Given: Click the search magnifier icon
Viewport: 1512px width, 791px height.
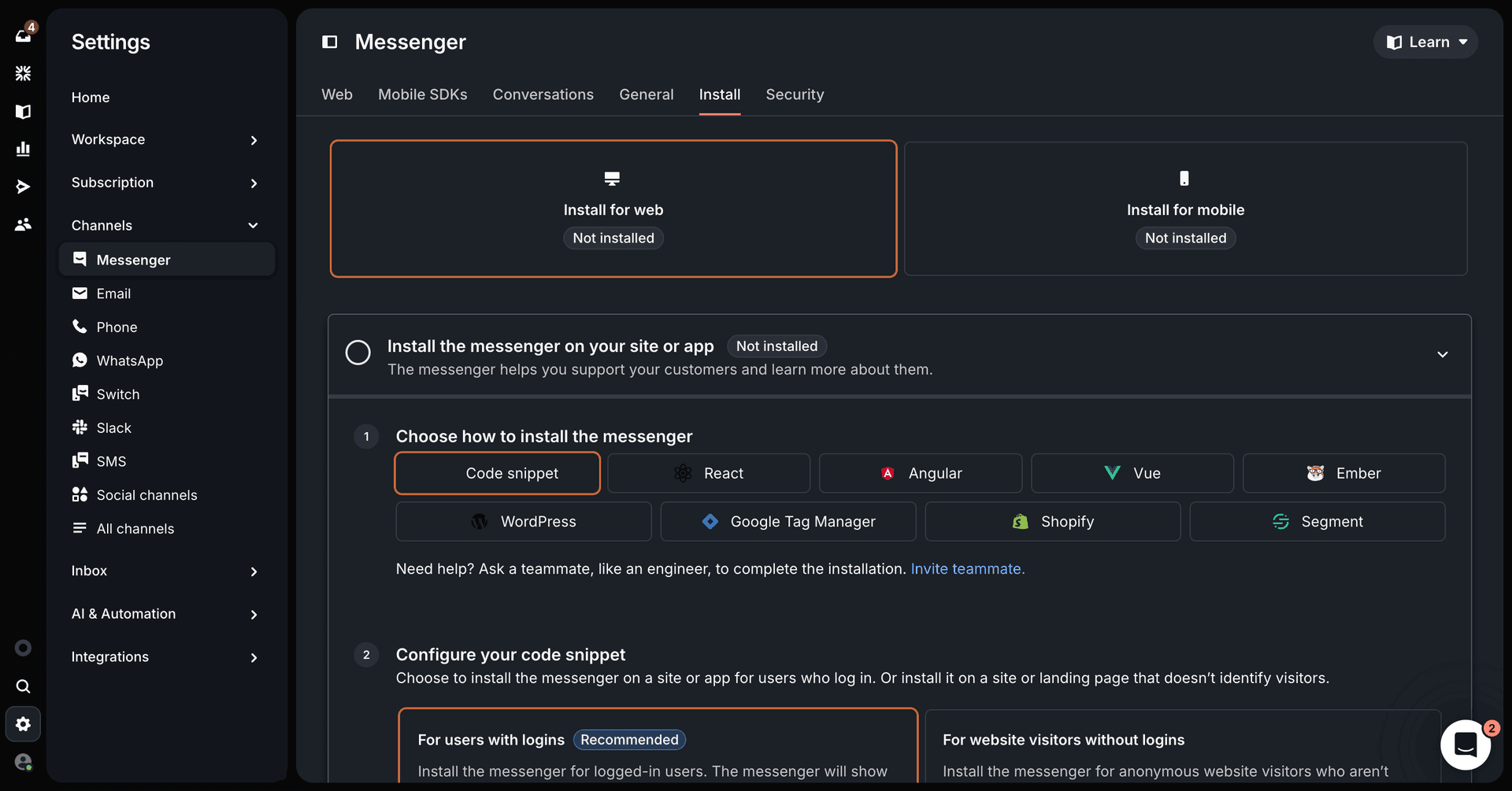Looking at the screenshot, I should tap(23, 686).
